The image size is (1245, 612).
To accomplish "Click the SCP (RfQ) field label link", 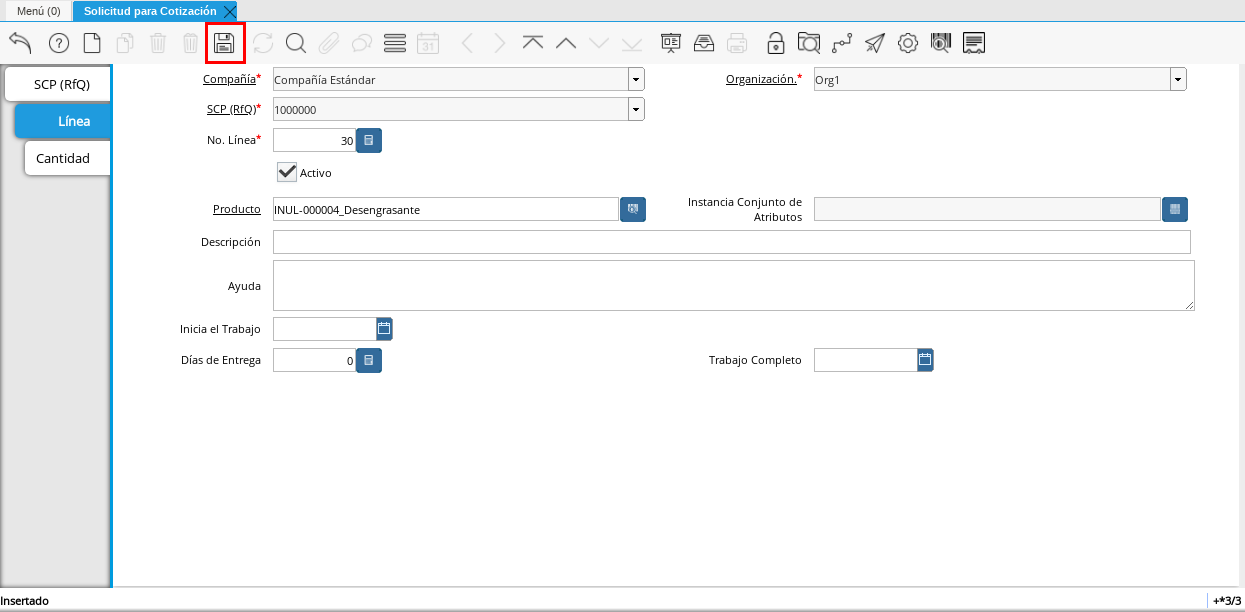I will click(231, 108).
